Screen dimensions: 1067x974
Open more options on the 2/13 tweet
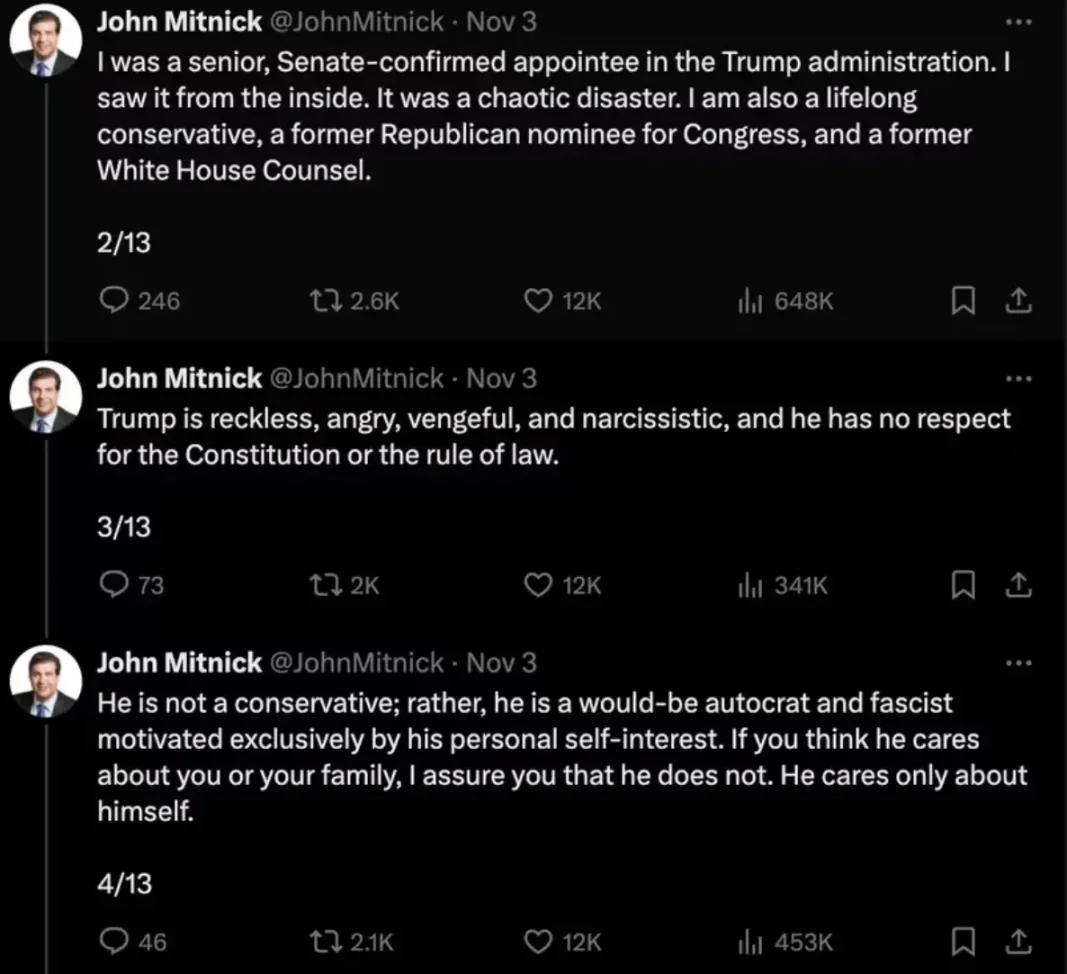(1017, 22)
